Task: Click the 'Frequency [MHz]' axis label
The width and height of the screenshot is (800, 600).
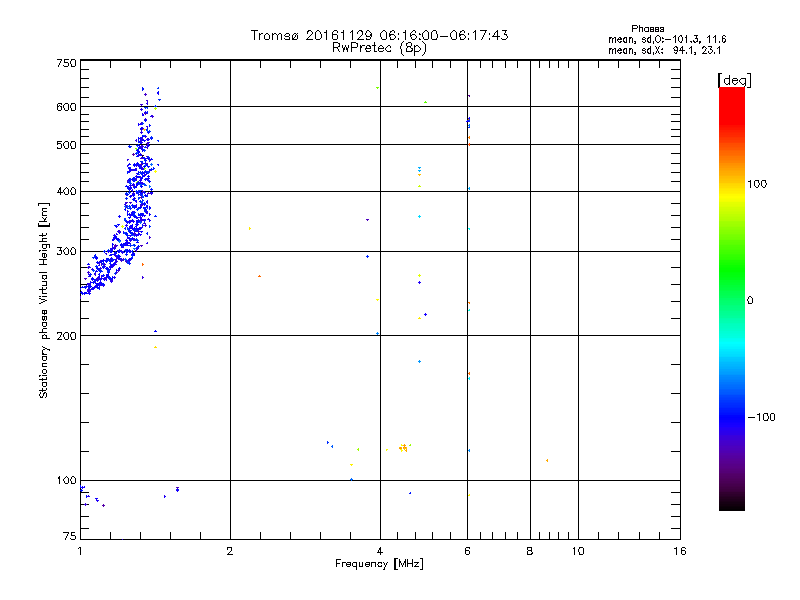Action: pos(379,564)
